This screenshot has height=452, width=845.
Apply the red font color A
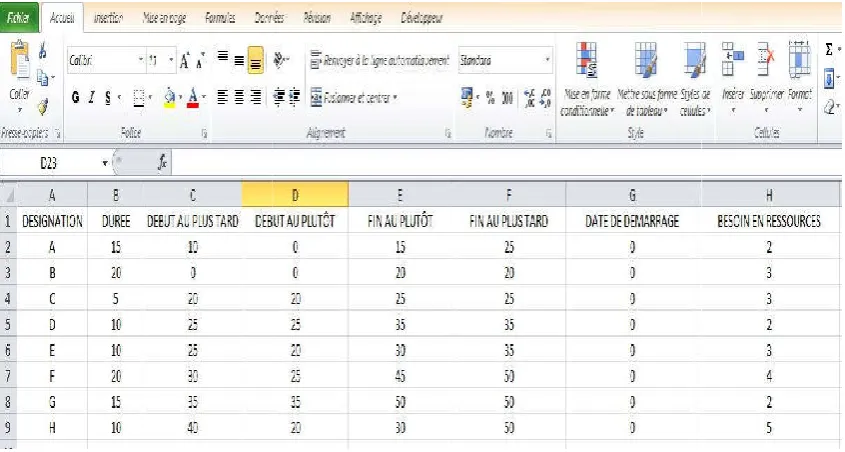coord(193,98)
